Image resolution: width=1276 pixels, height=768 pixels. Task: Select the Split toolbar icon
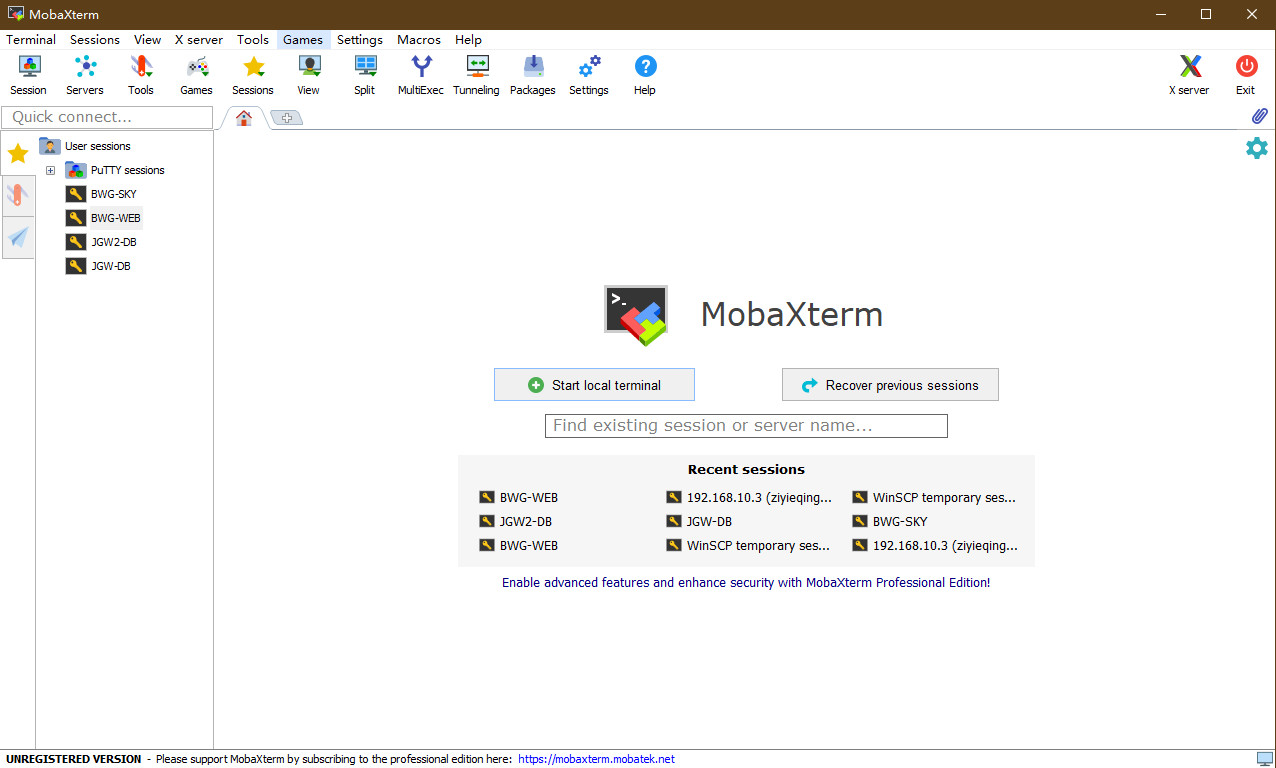coord(365,75)
